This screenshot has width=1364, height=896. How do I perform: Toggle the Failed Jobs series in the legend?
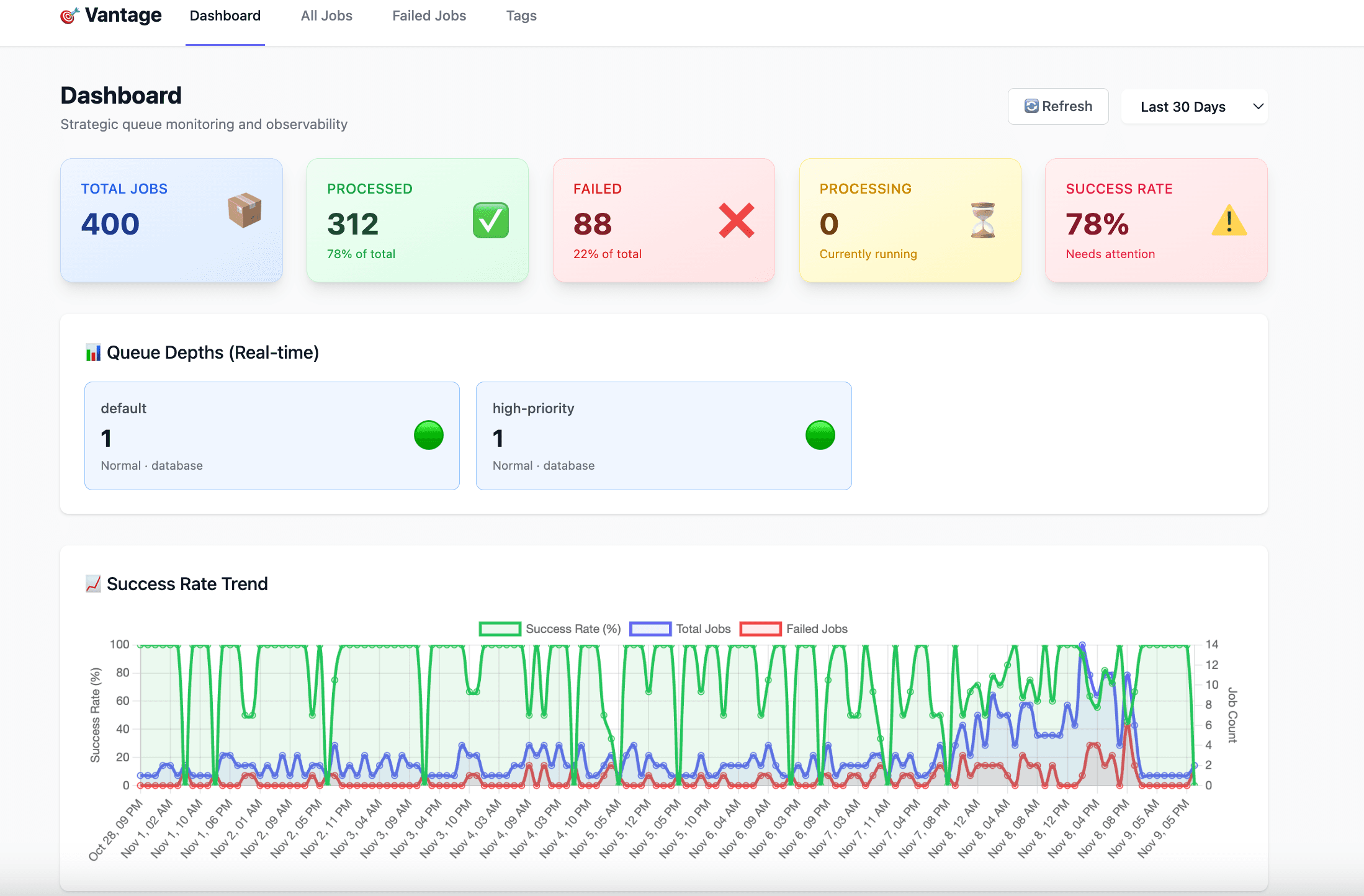(x=817, y=629)
